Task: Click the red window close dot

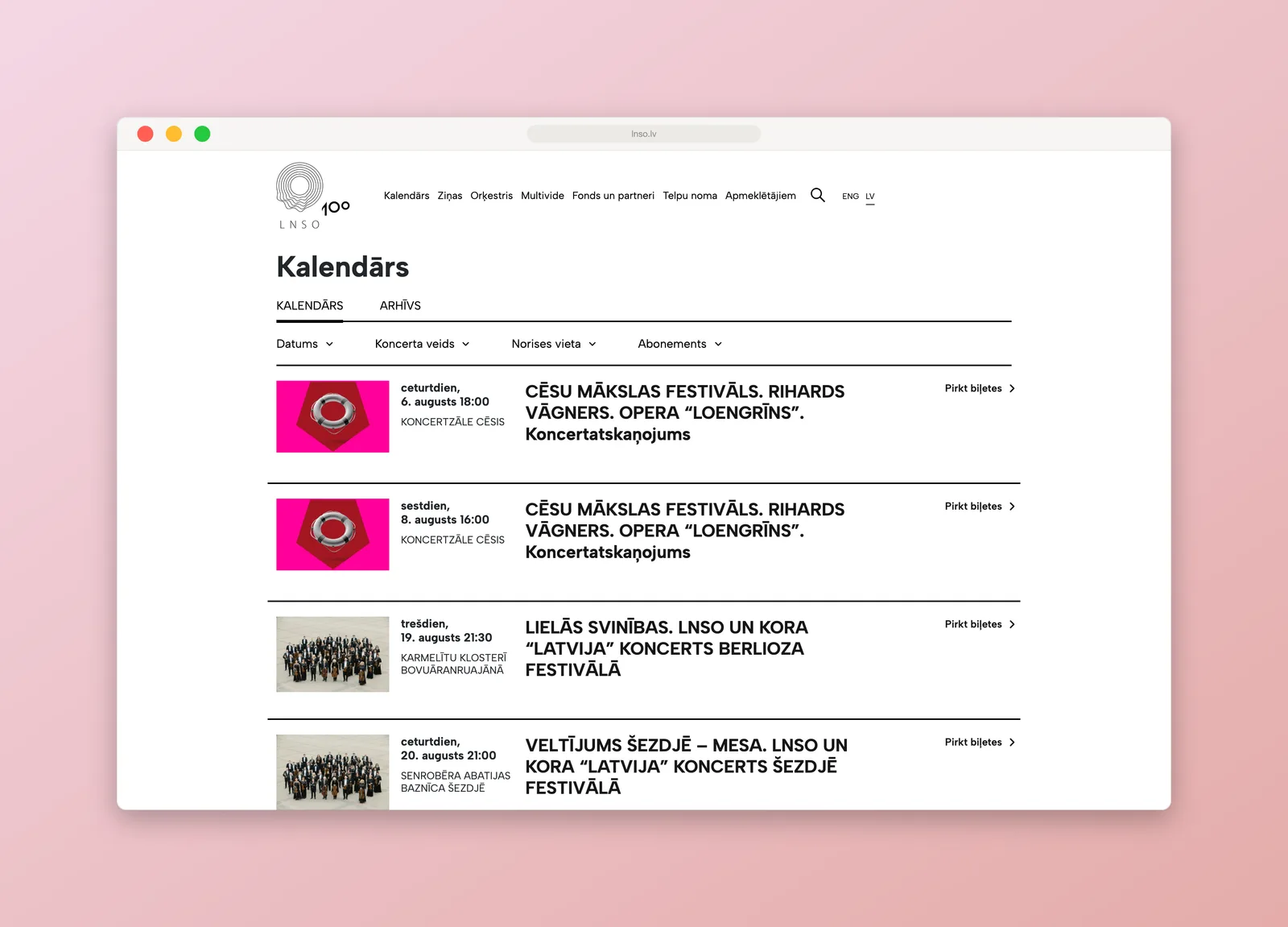Action: pos(145,134)
